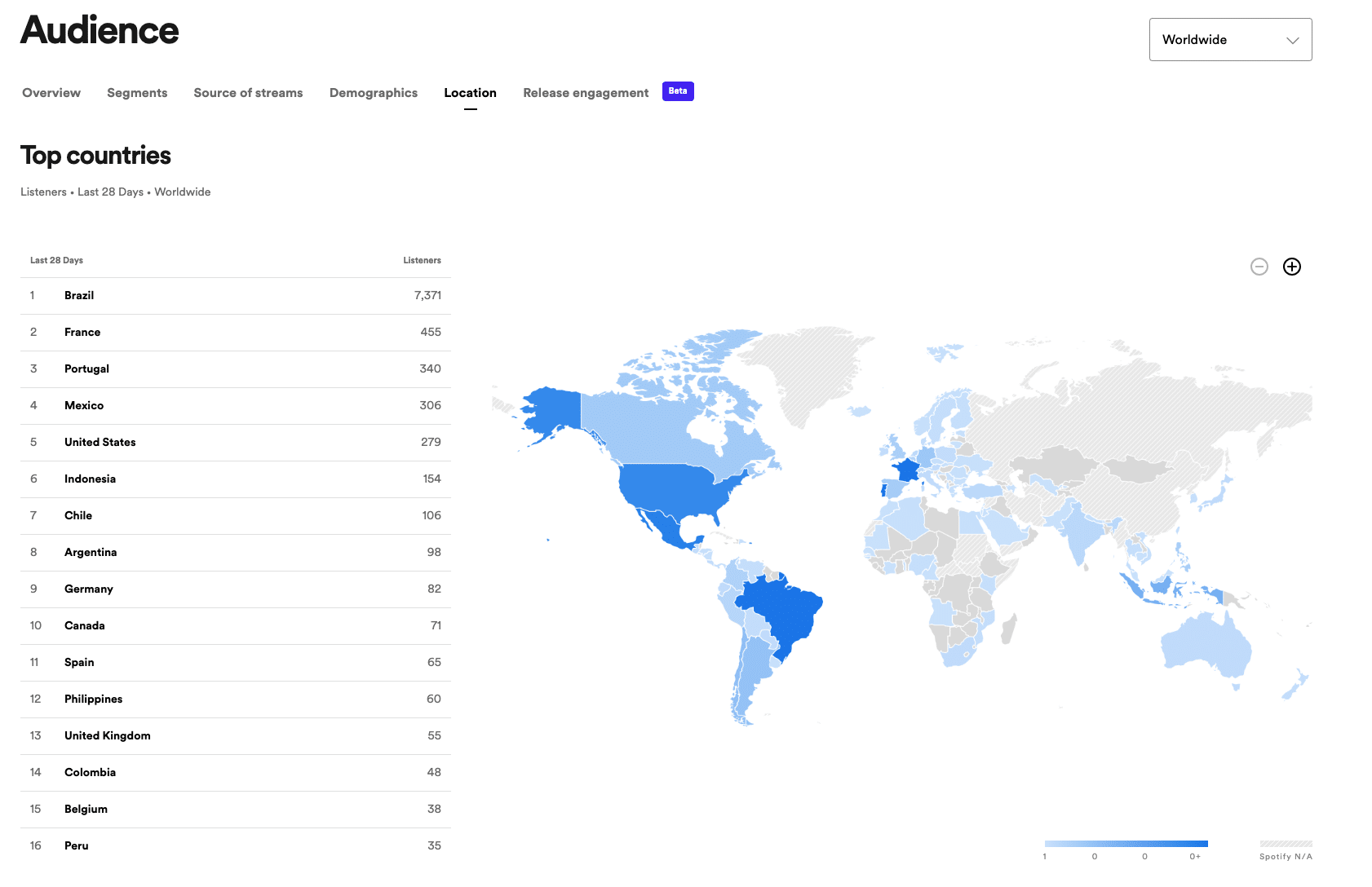Switch to the Segments tab
This screenshot has height=887, width=1372.
[x=137, y=93]
